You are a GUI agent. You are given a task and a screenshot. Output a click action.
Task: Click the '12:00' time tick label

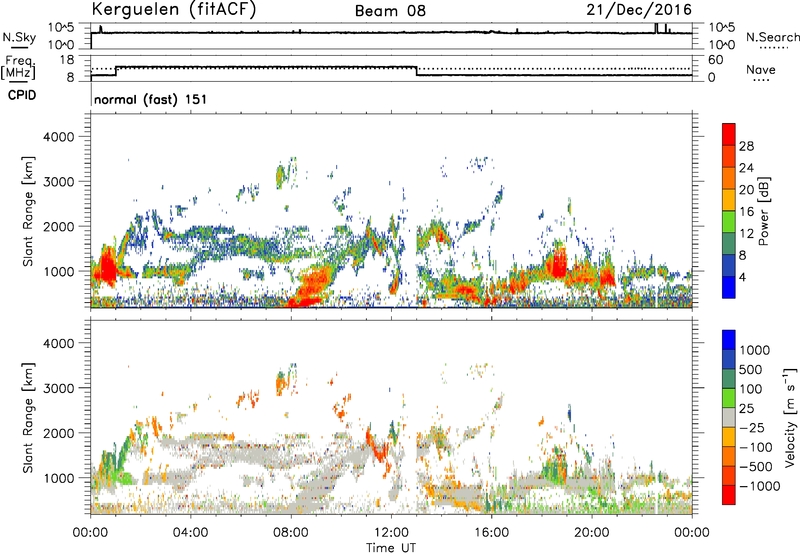(x=391, y=533)
